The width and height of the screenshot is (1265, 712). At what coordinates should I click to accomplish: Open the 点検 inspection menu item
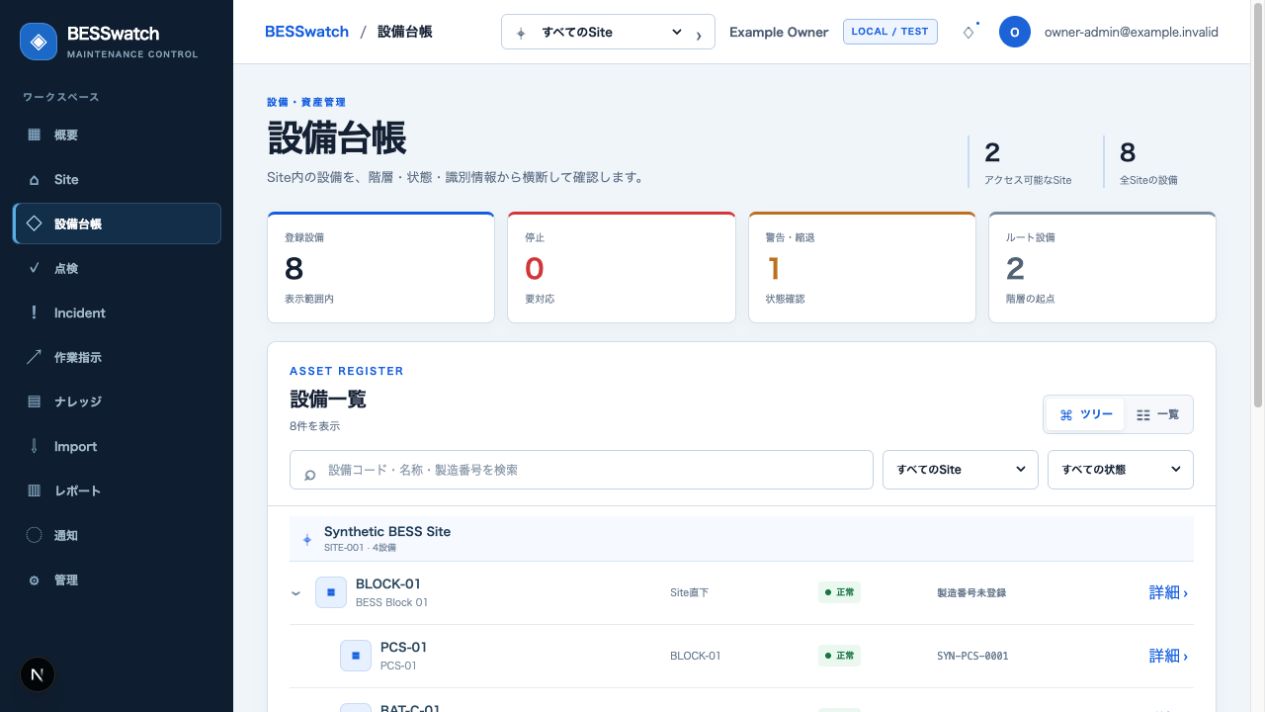pyautogui.click(x=117, y=268)
